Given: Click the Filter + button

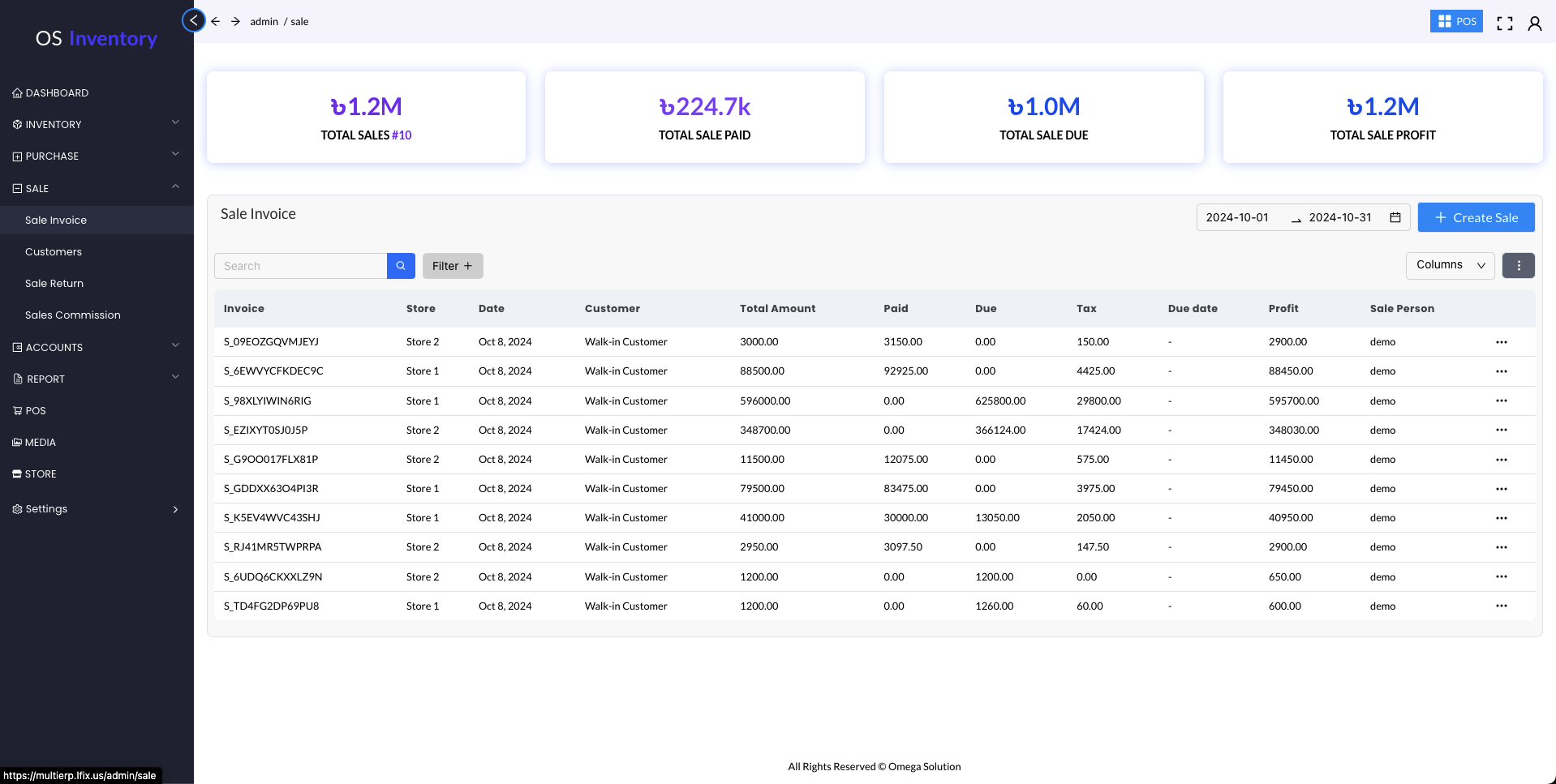Looking at the screenshot, I should [x=452, y=266].
